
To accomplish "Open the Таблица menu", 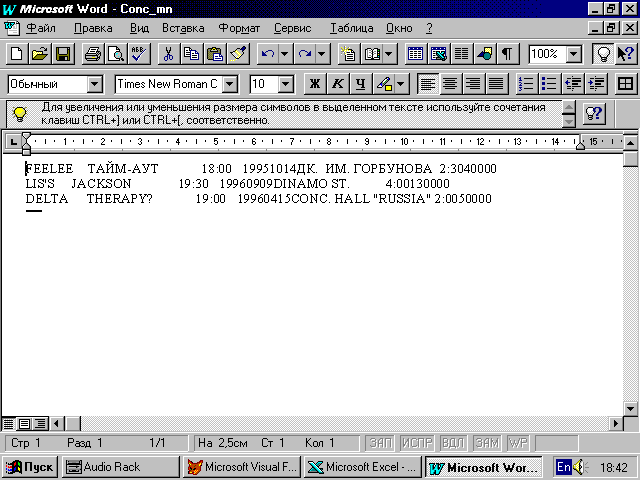I will click(x=351, y=28).
